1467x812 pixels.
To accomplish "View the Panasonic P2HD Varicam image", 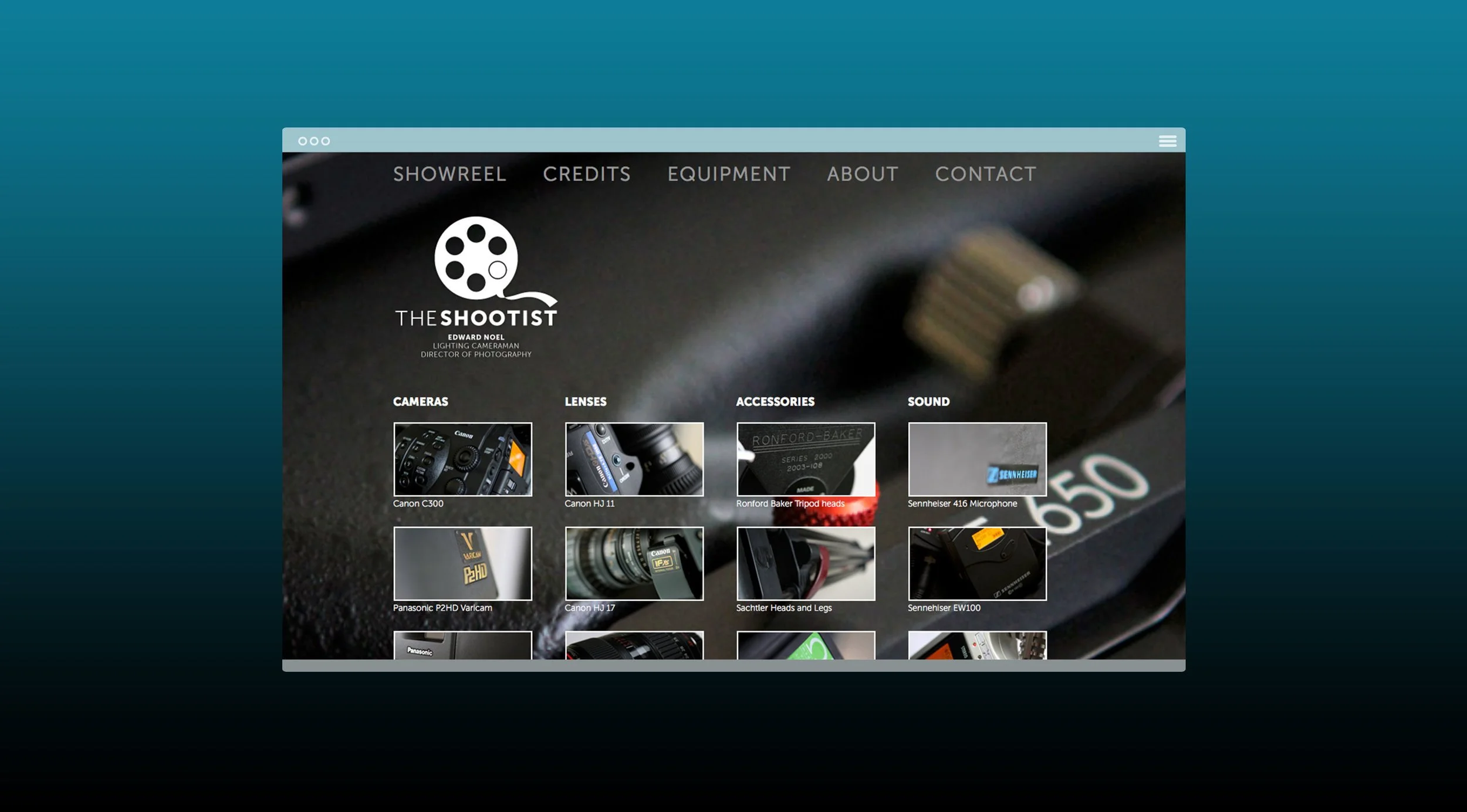I will (462, 563).
